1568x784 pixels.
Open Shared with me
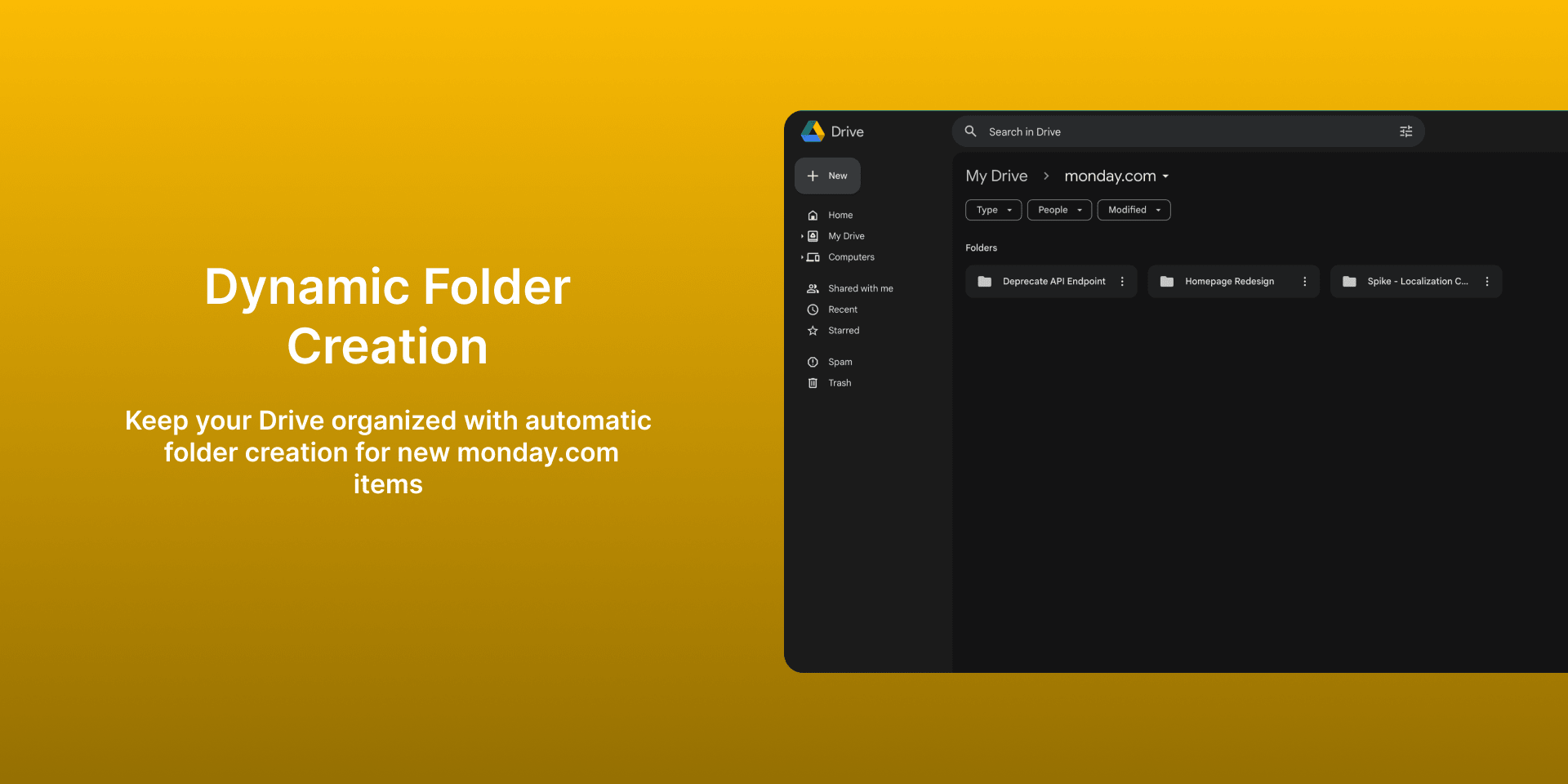tap(861, 288)
